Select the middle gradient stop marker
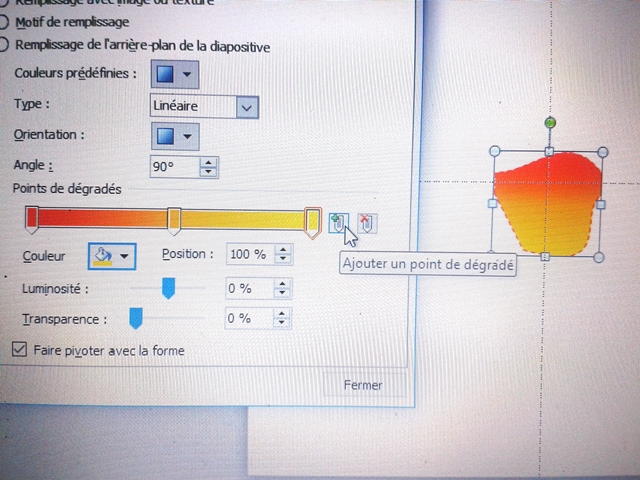Screen dimensions: 640x480 174,219
